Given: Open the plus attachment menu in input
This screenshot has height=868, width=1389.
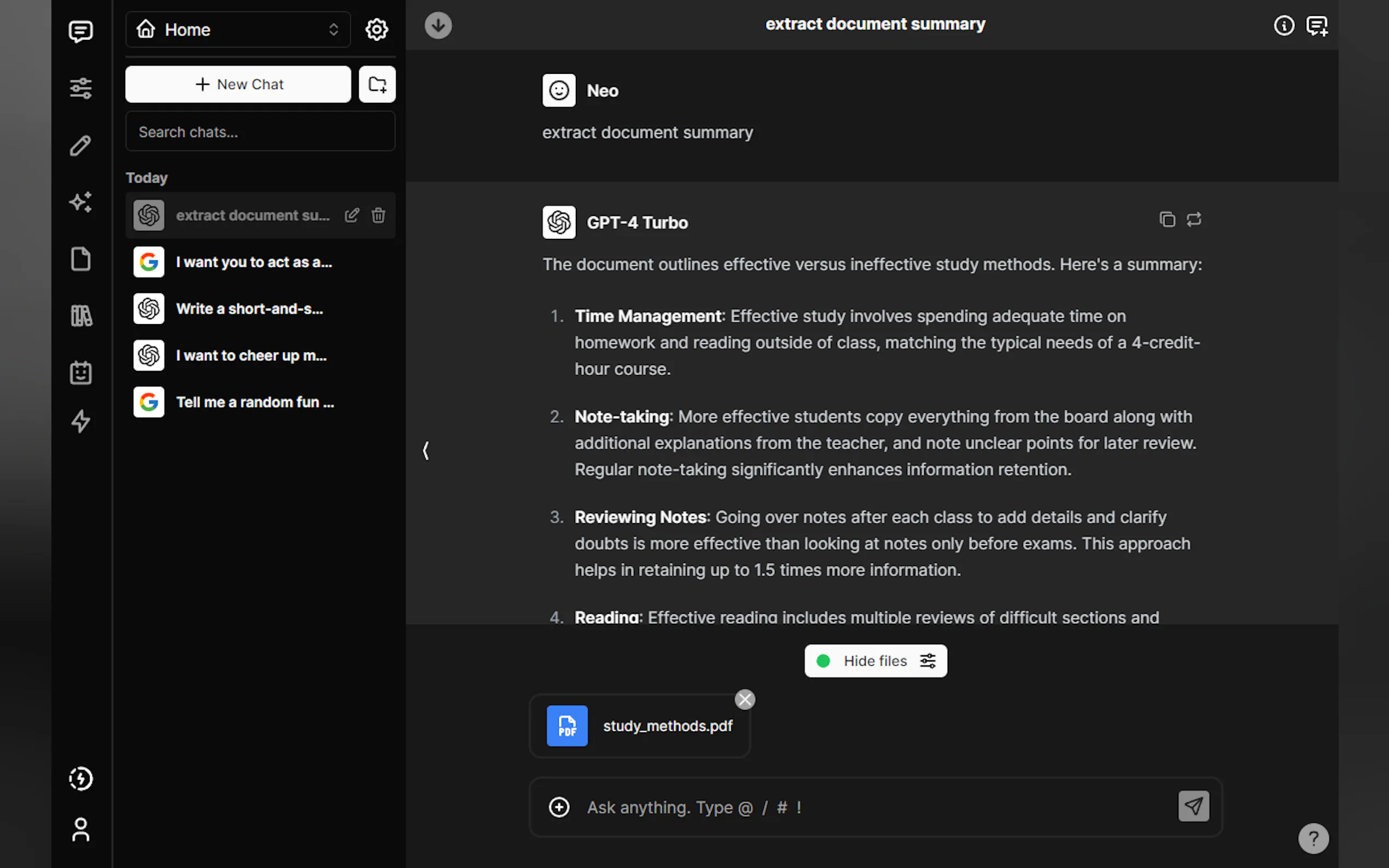Looking at the screenshot, I should (559, 807).
